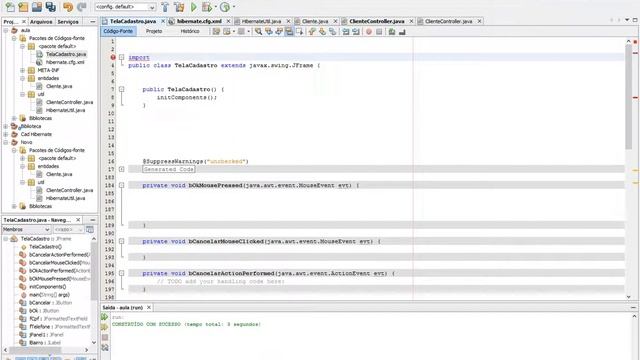Open the Debug Project dropdown arrow

(215, 7)
